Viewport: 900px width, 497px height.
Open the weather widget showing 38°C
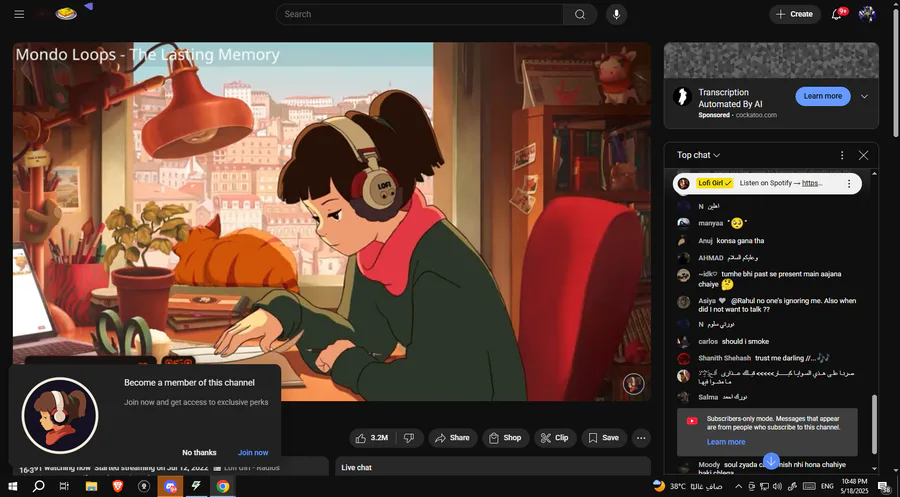688,486
